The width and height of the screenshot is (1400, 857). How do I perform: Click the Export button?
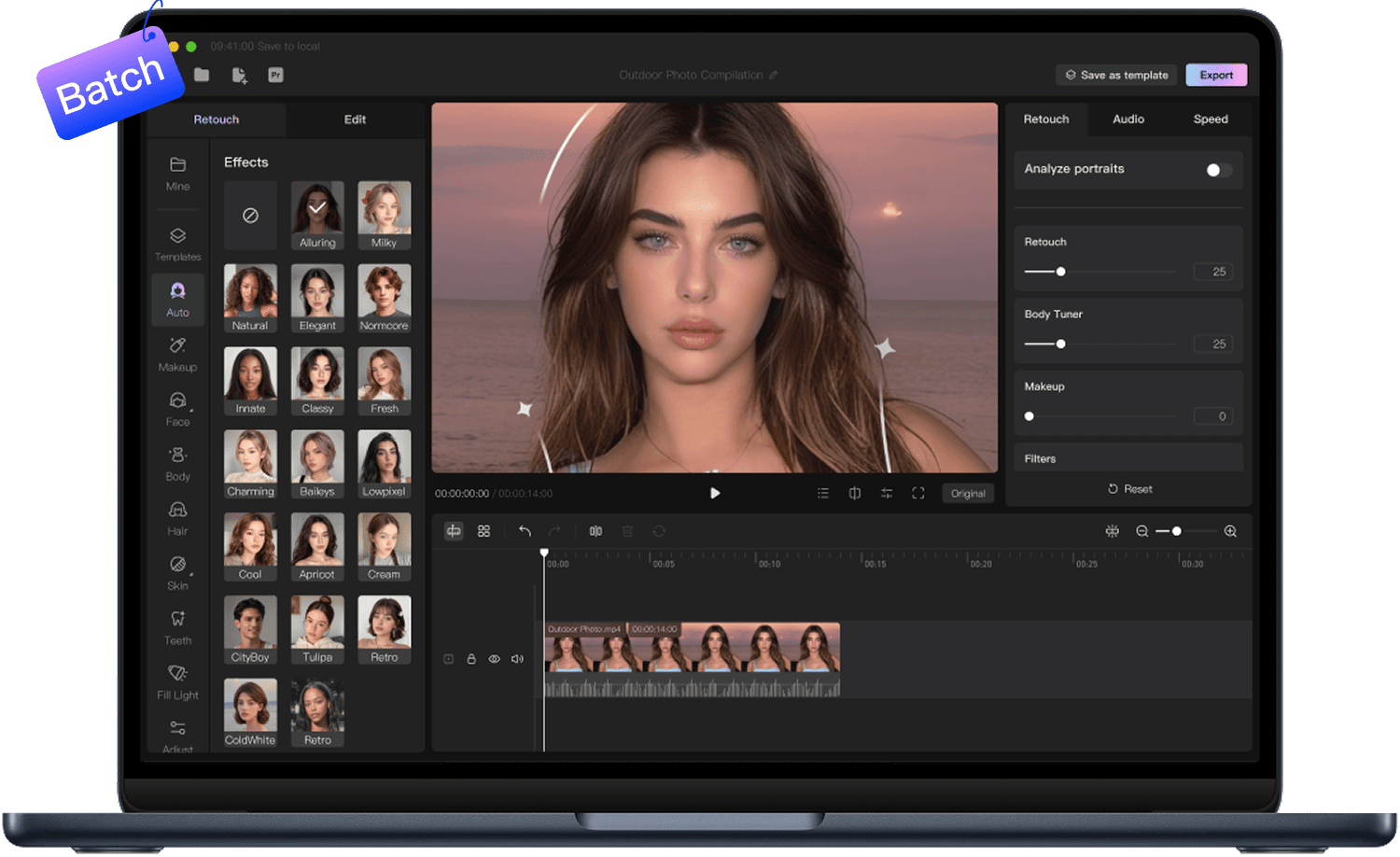click(1215, 76)
